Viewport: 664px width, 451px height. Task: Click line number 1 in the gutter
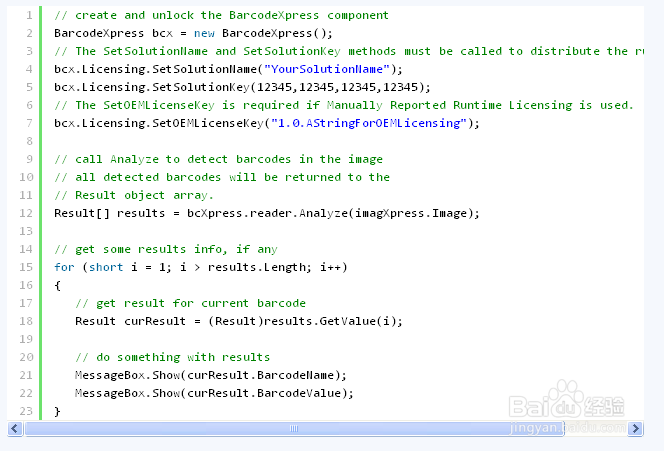point(29,16)
